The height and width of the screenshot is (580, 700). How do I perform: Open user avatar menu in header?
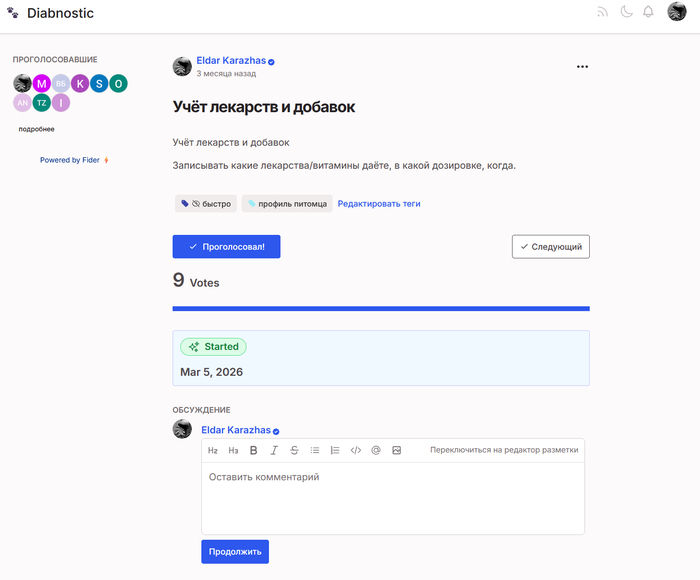[677, 12]
